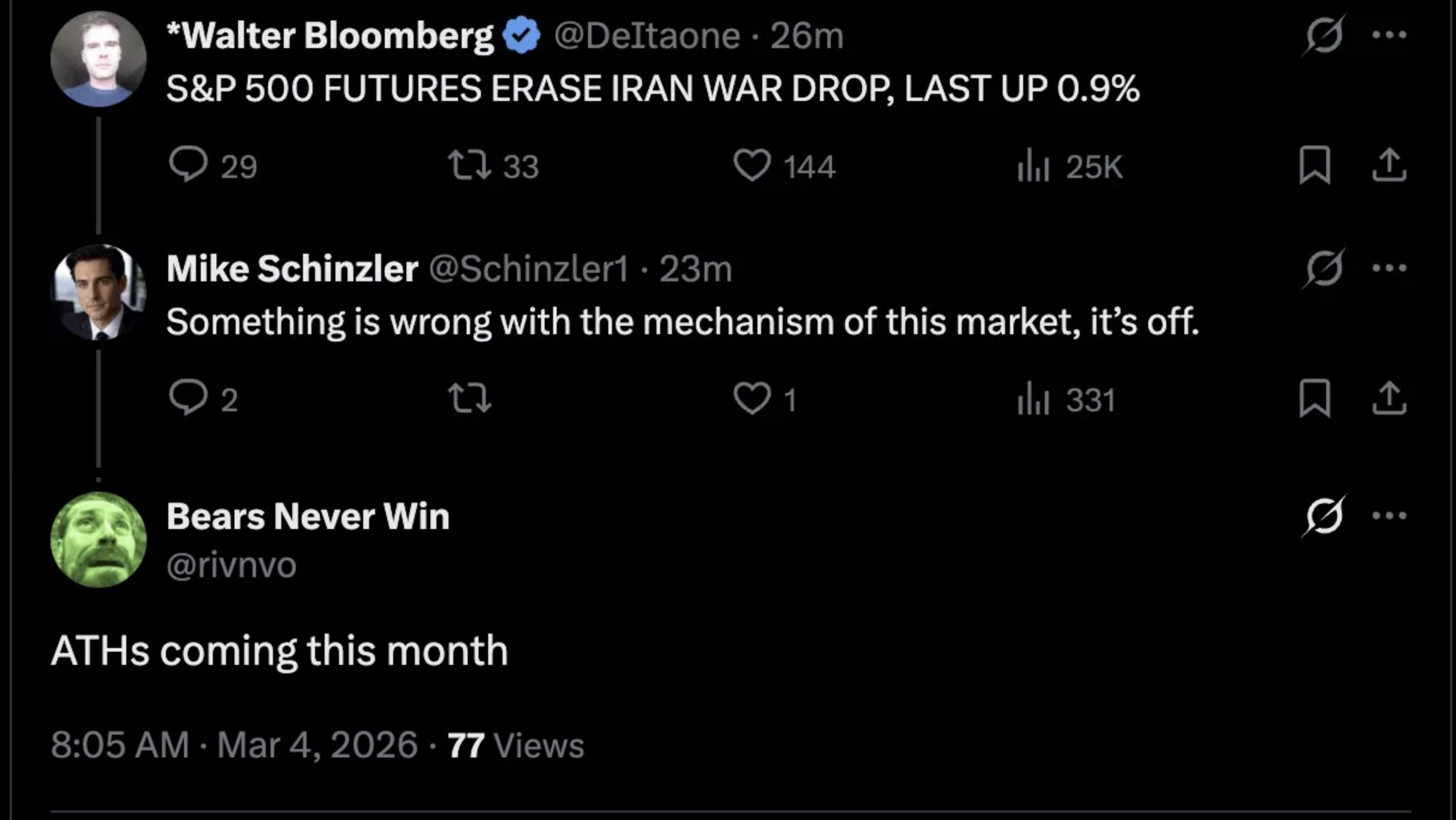This screenshot has width=1456, height=820.
Task: View analytics for Walter Bloomberg's 25K-view tweet
Action: pos(1033,165)
